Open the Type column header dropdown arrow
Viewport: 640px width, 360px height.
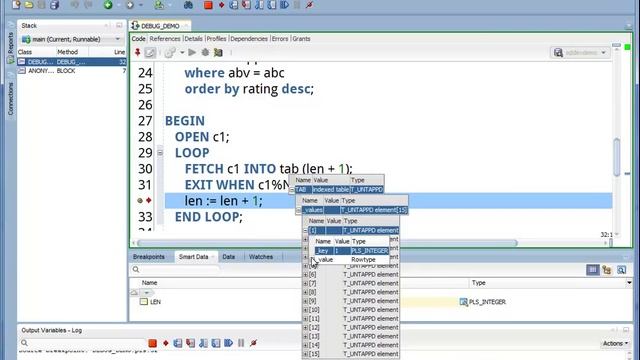tap(629, 283)
